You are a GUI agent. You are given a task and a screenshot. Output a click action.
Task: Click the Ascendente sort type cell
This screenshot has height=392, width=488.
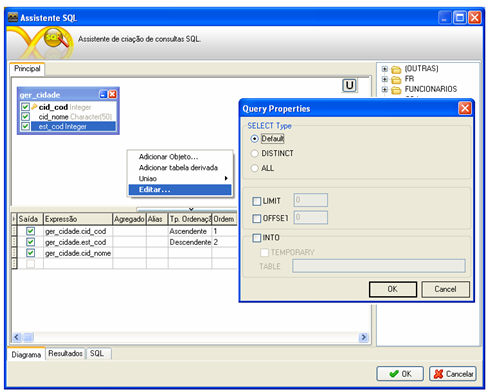pyautogui.click(x=190, y=231)
